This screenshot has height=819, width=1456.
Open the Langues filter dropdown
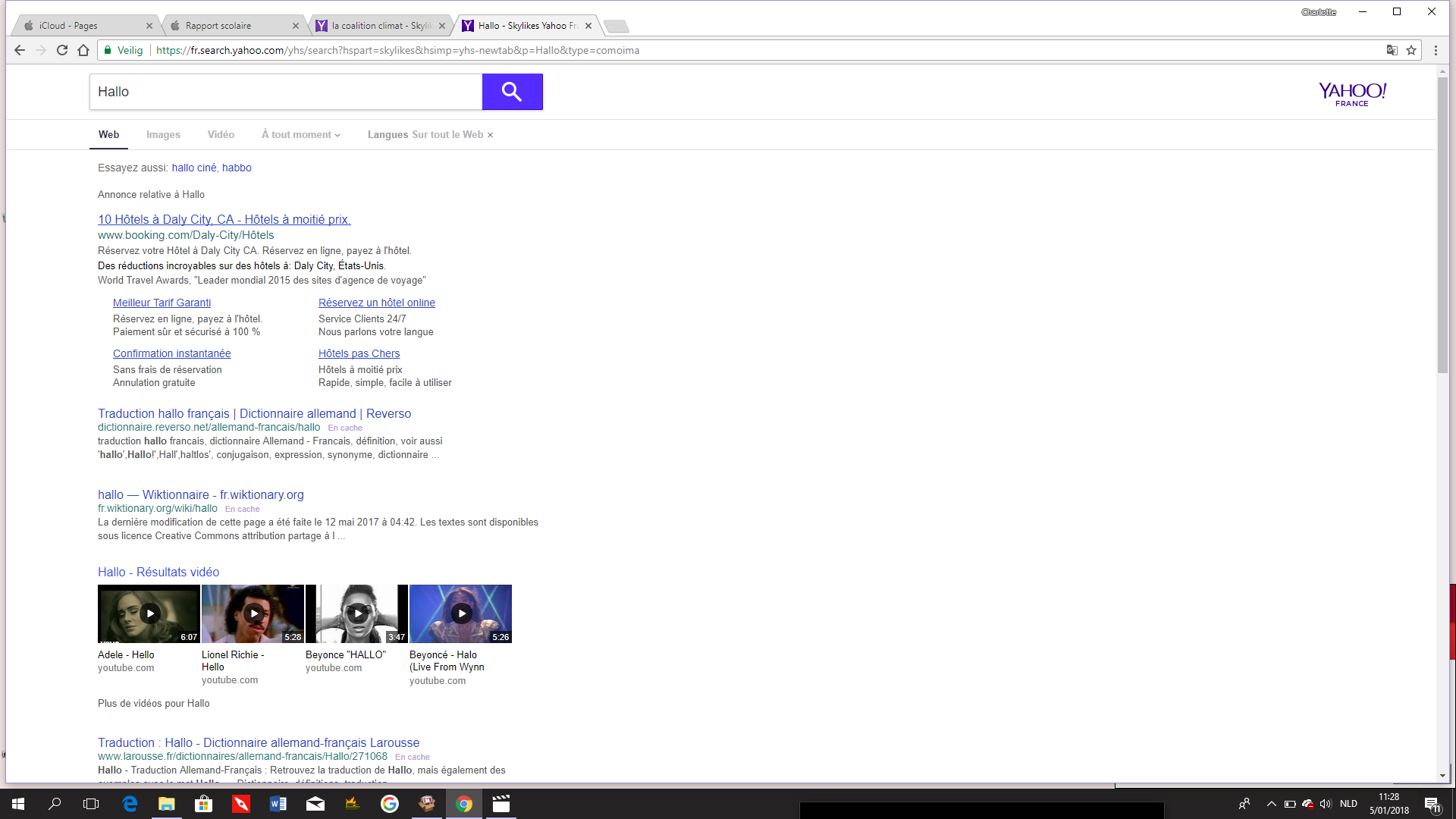(388, 135)
